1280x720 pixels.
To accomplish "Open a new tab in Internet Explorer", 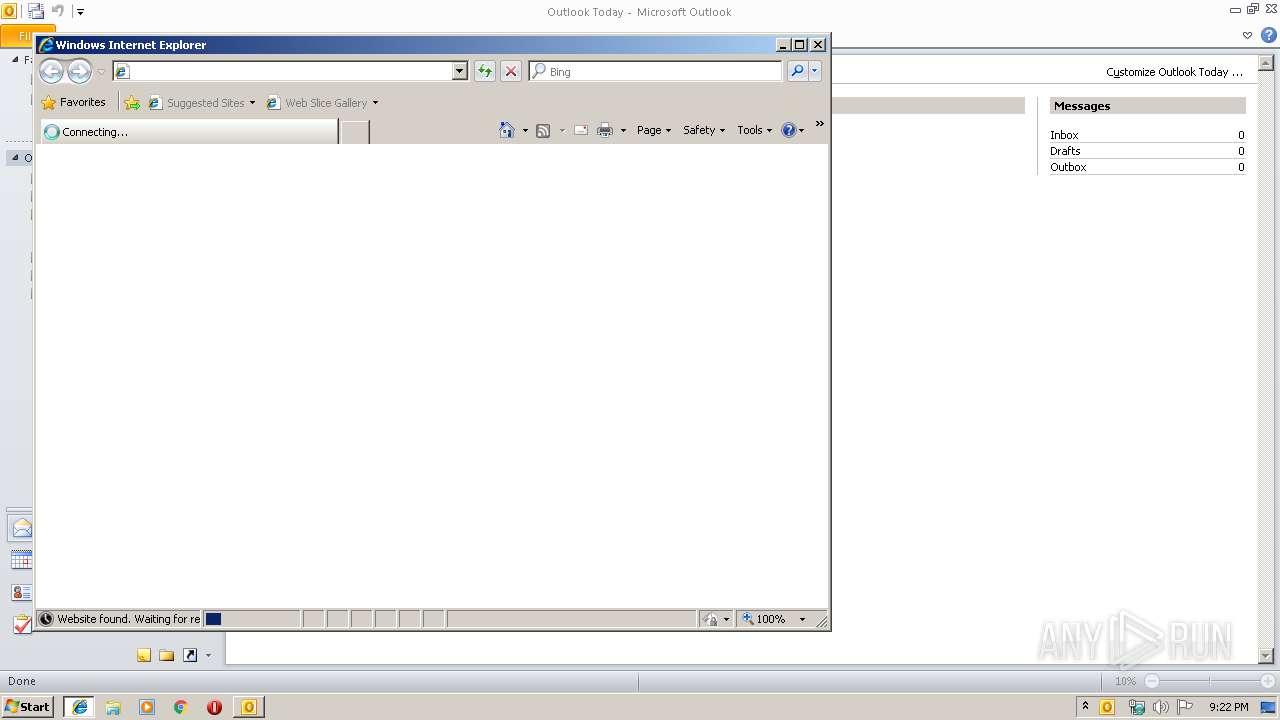I will (x=354, y=131).
